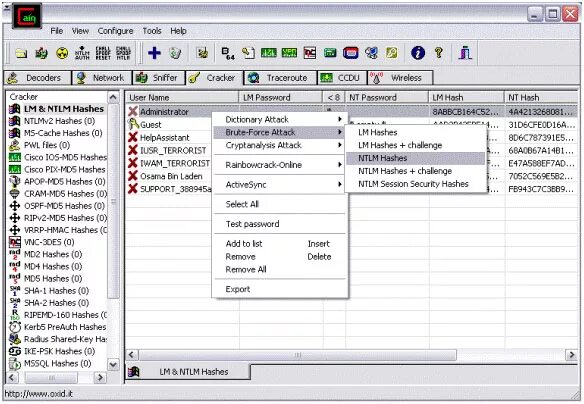584x404 pixels.
Task: Click the first green Cisco decoder toolbar icon
Action: [269, 53]
